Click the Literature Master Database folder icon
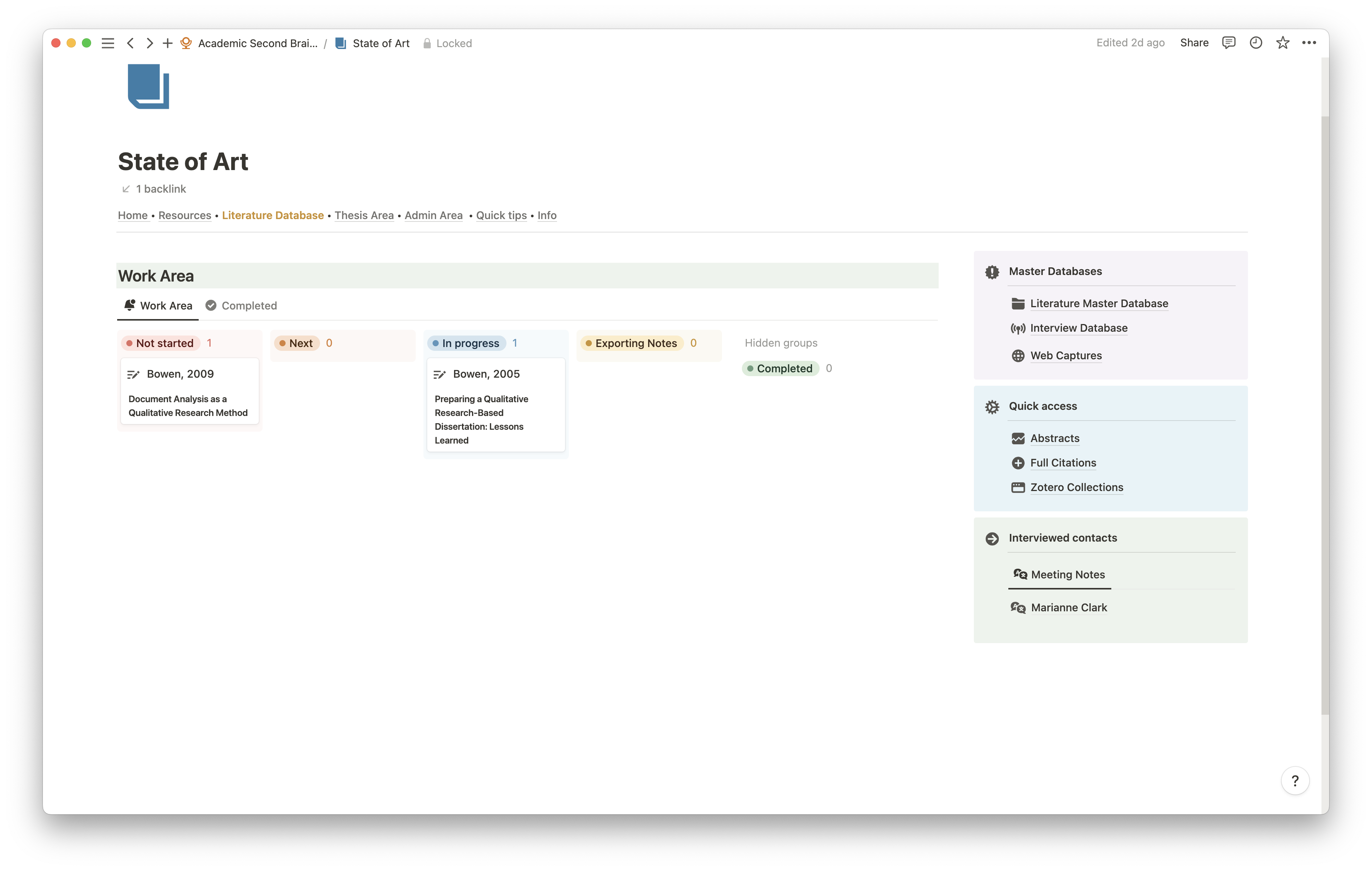Screen dimensions: 1372x871 click(x=1018, y=303)
